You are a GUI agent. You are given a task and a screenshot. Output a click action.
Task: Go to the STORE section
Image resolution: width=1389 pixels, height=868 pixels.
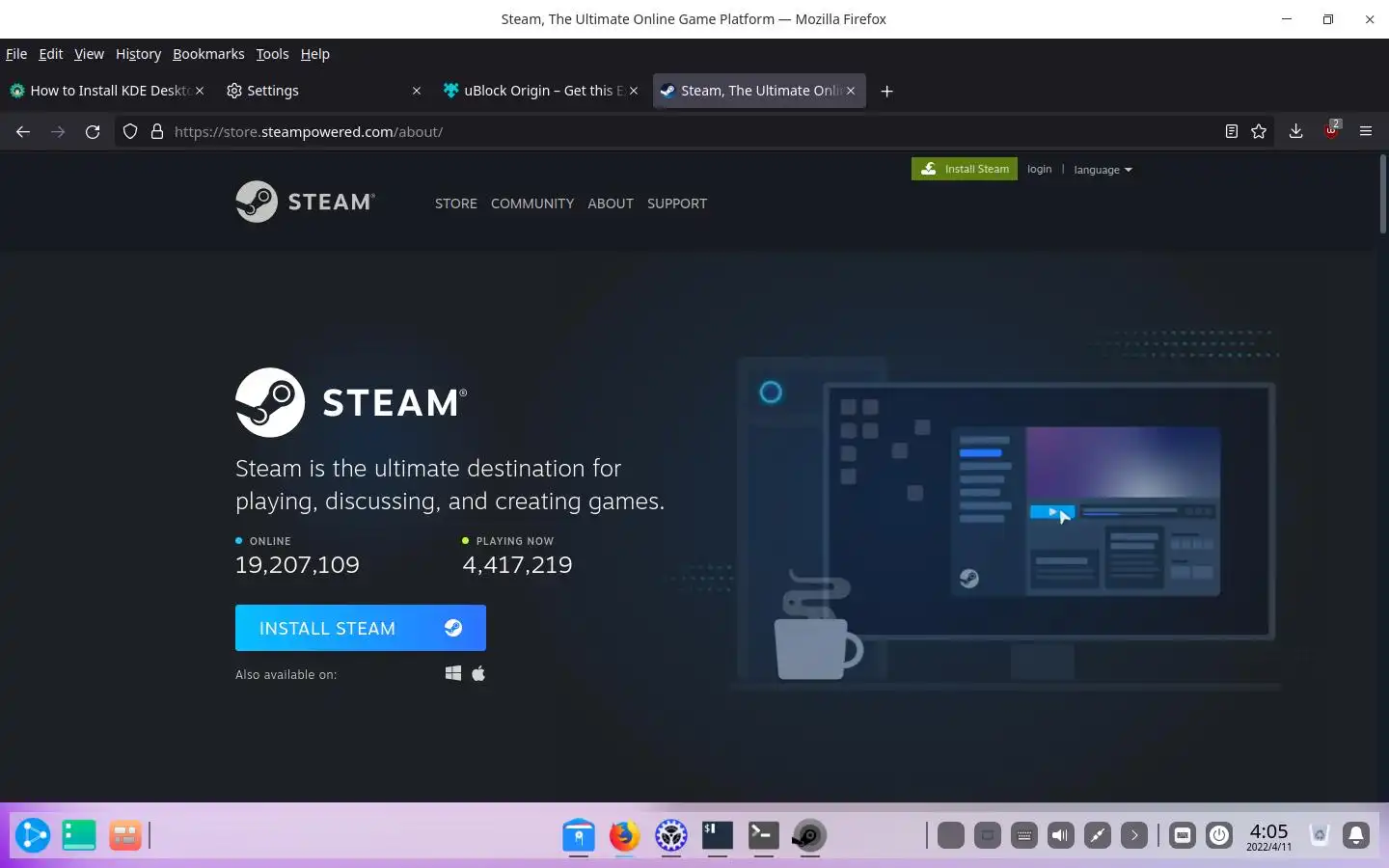click(456, 203)
